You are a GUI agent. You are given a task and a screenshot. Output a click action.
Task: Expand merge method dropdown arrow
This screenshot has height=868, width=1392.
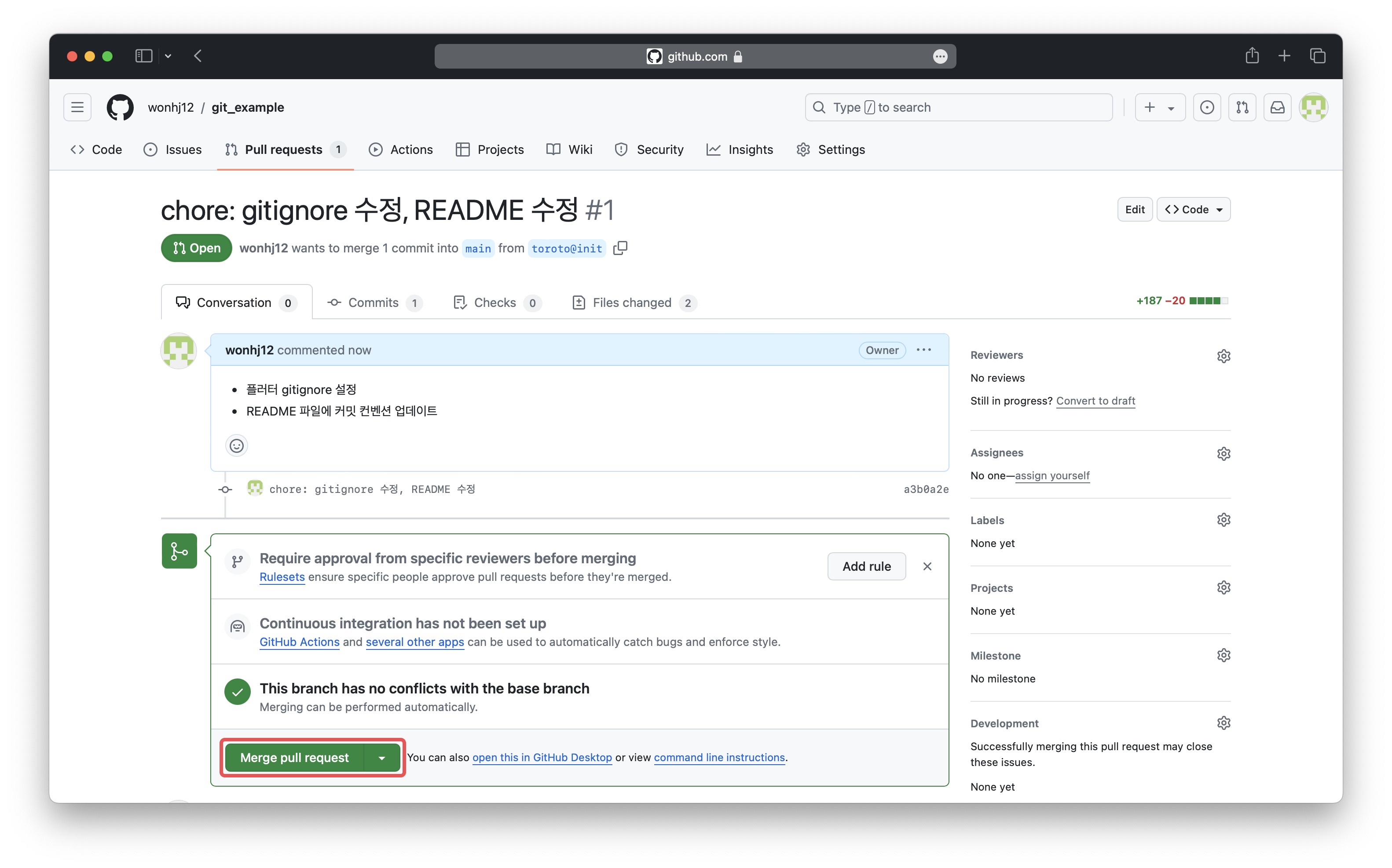(x=382, y=758)
